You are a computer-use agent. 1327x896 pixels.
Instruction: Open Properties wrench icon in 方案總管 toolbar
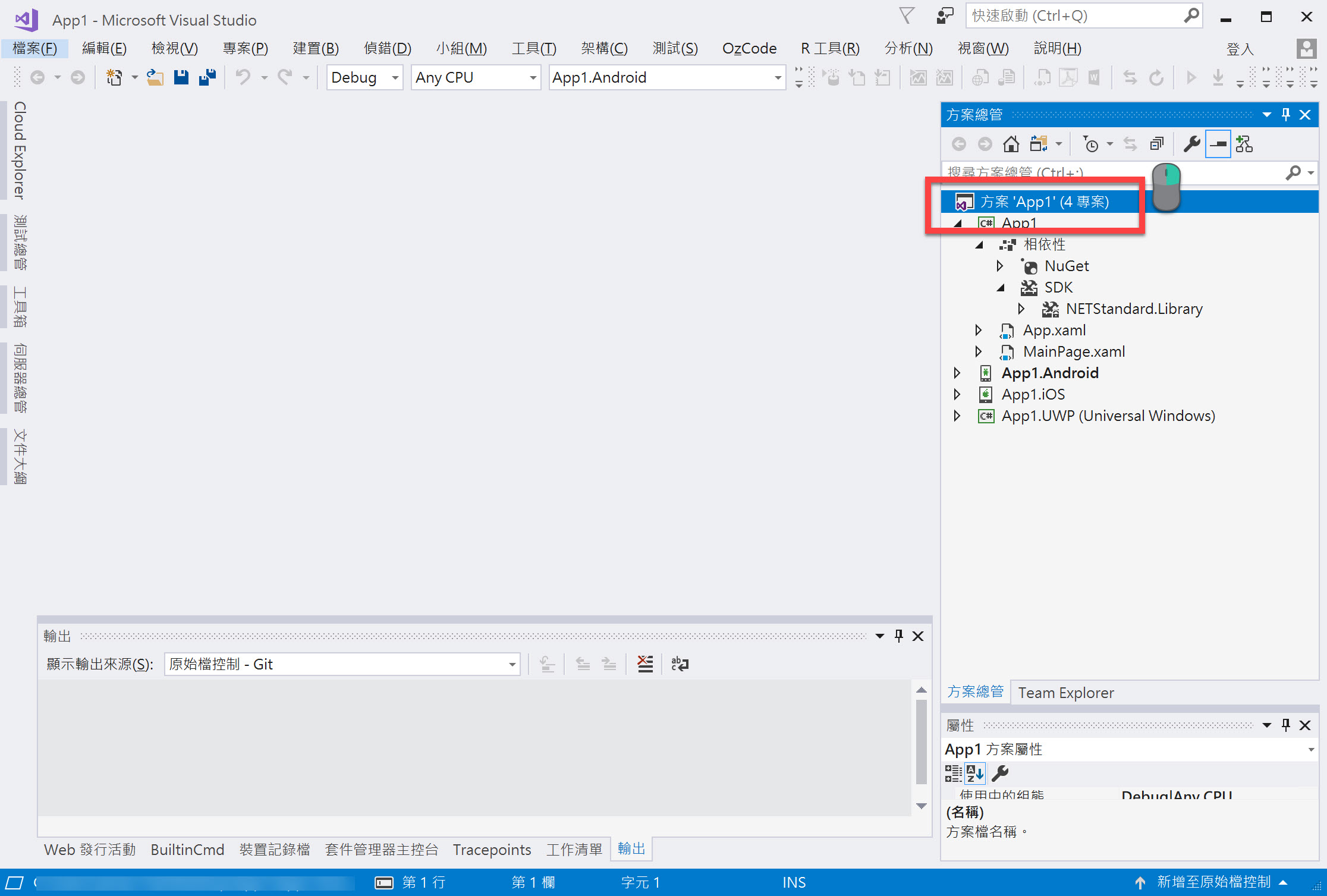tap(1191, 144)
